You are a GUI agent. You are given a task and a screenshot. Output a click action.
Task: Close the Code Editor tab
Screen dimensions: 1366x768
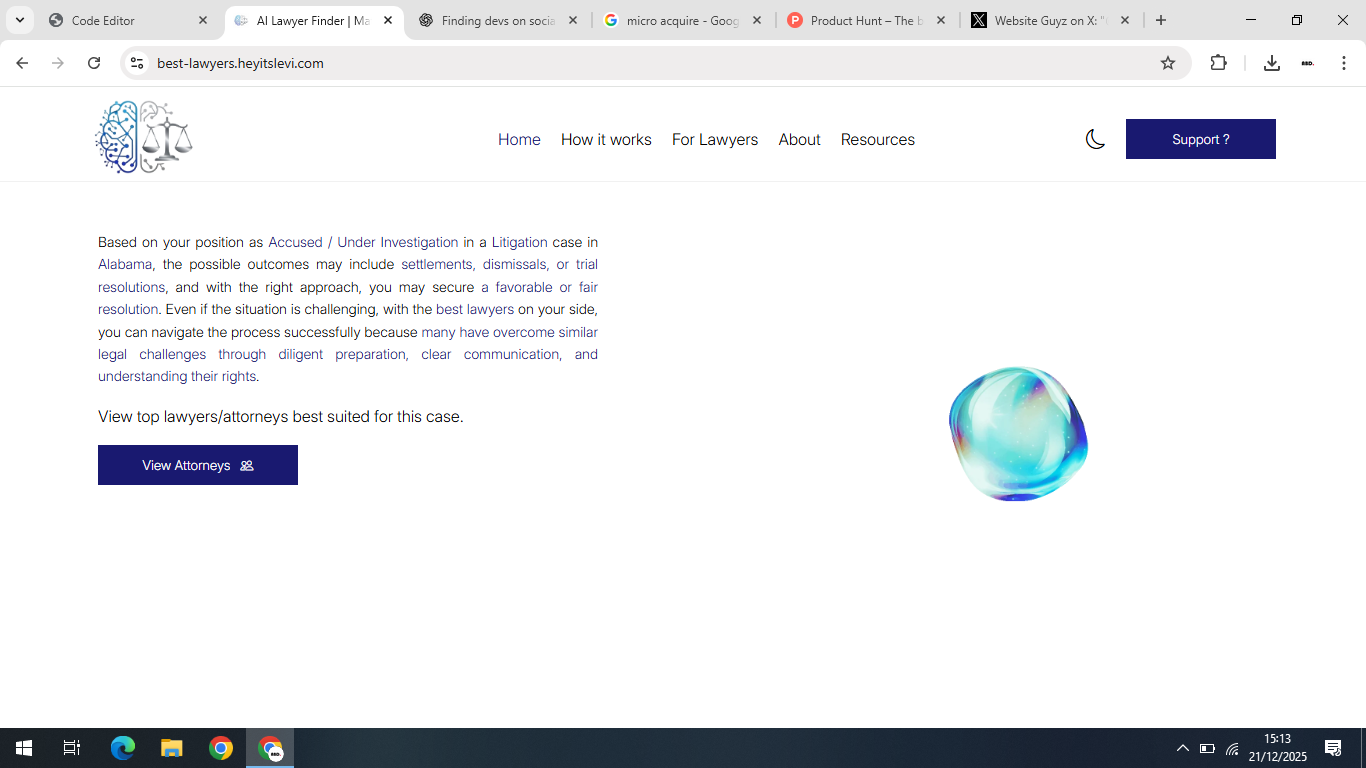(203, 20)
